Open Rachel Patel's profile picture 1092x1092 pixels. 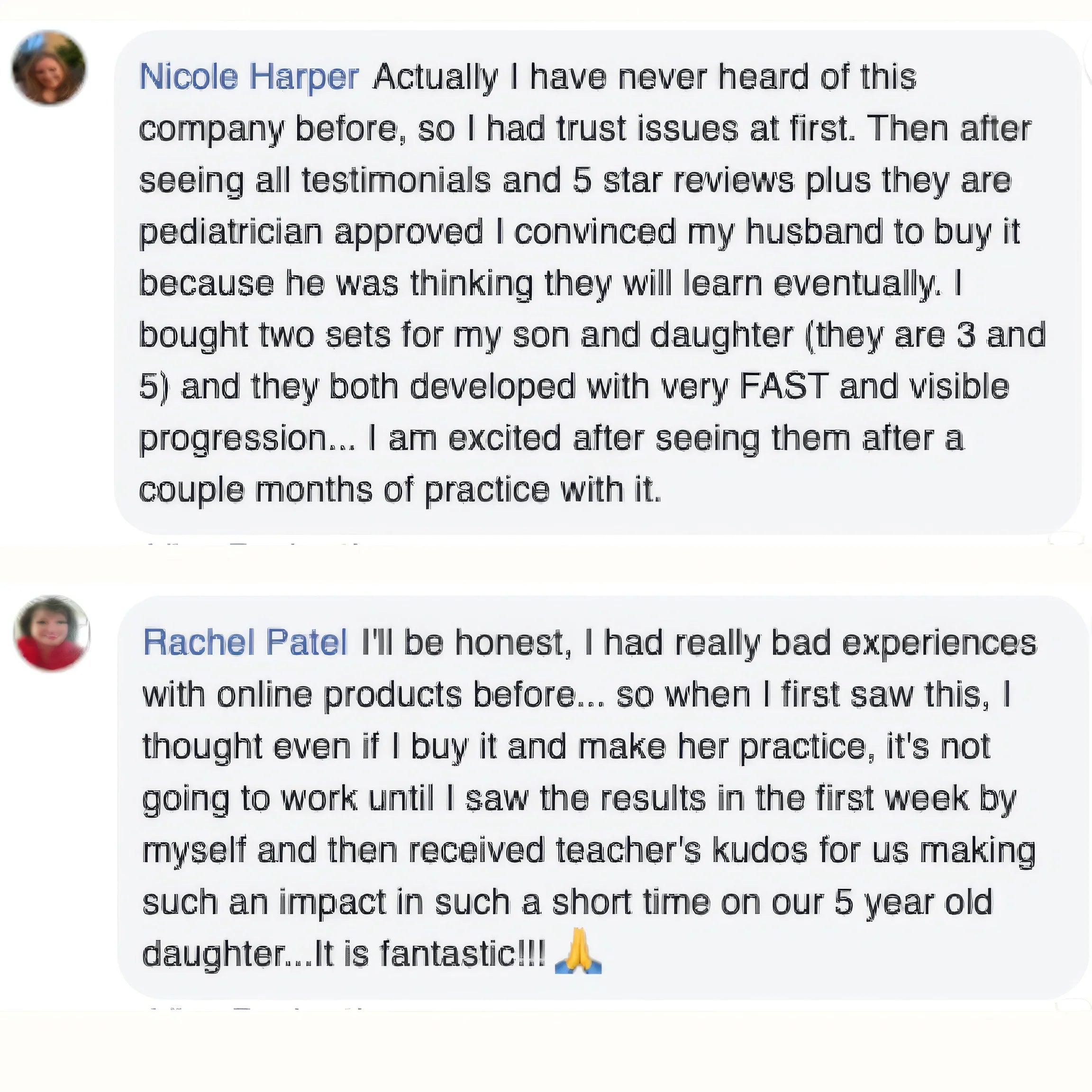tap(52, 633)
